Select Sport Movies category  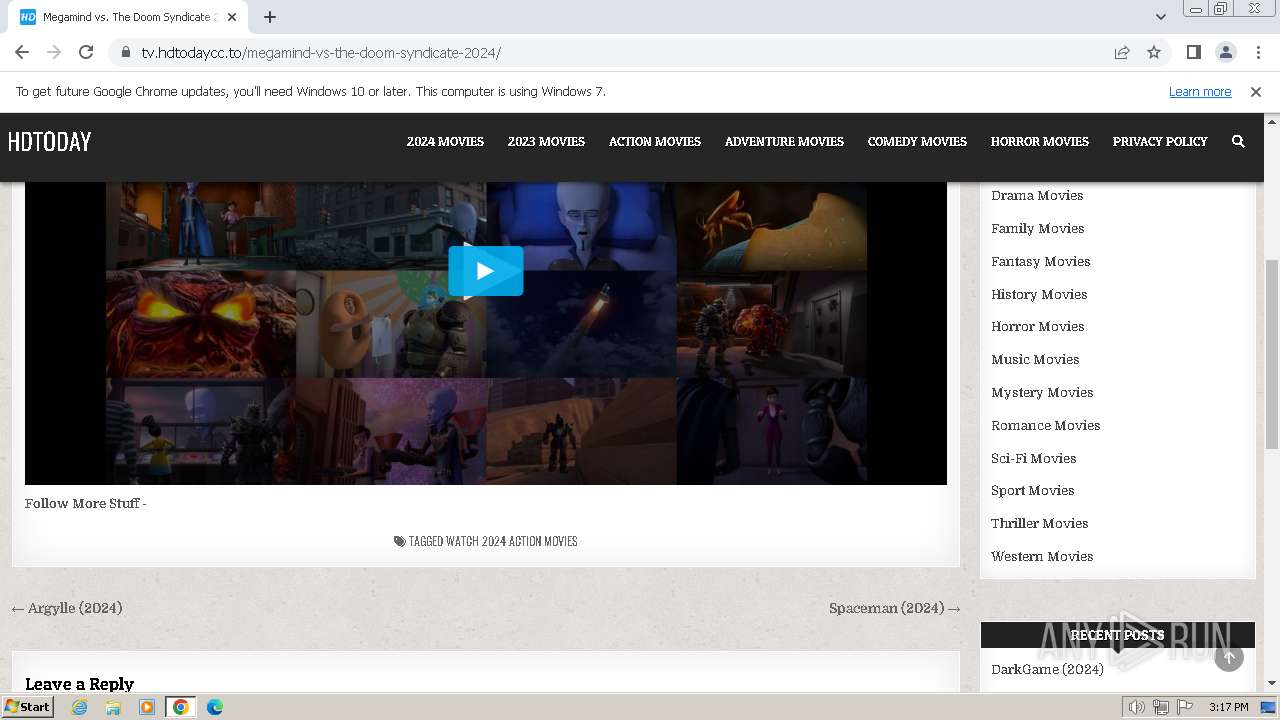coord(1033,491)
